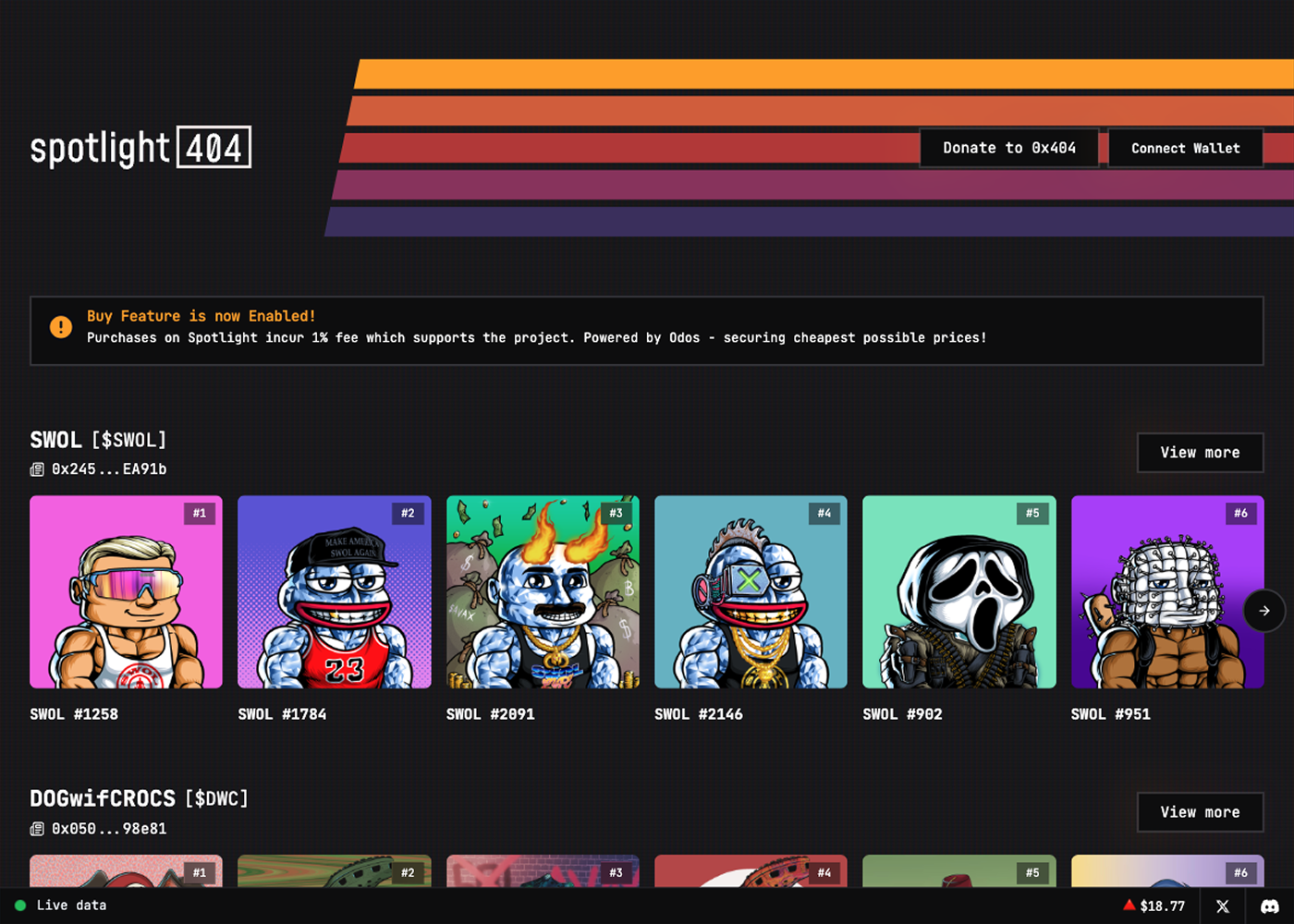Open SWOL #1784 thumbnail

coord(335,592)
